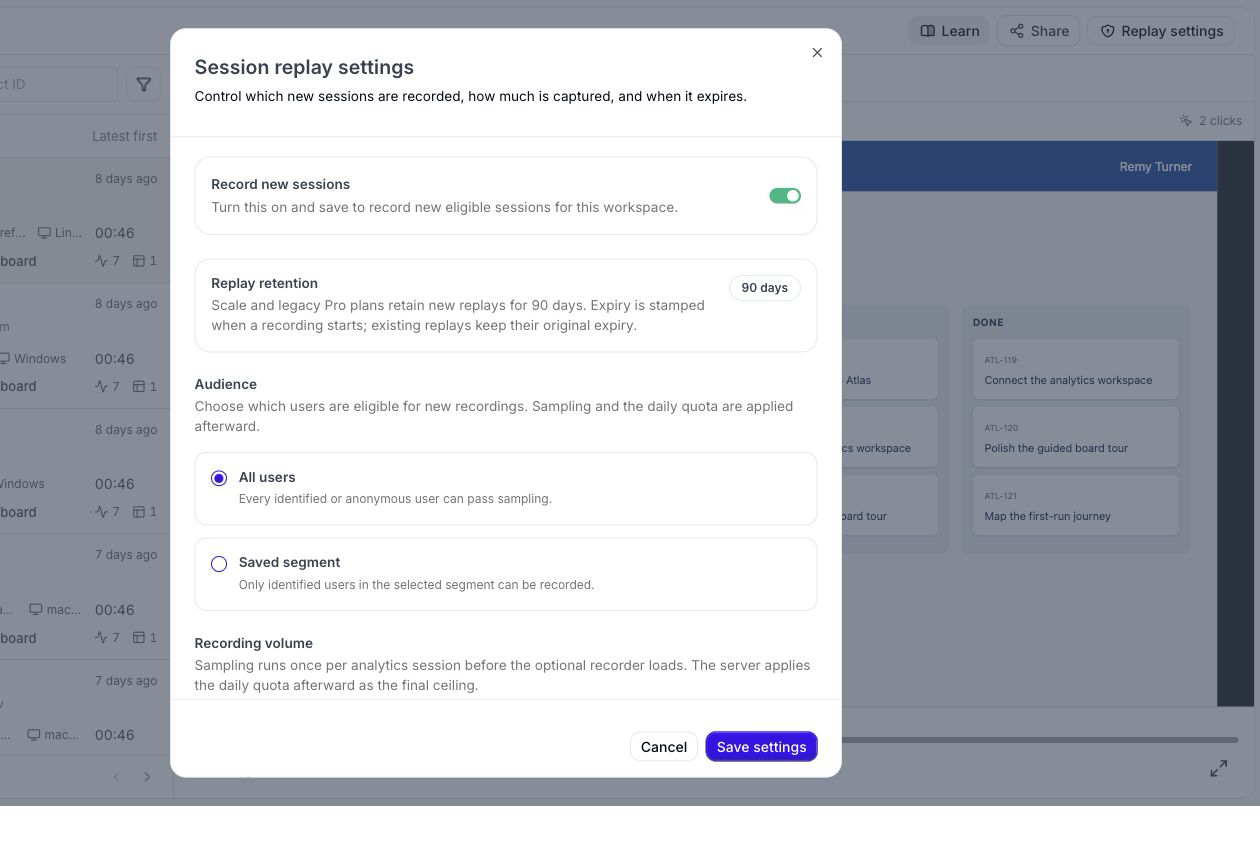The width and height of the screenshot is (1260, 862).
Task: Click the Remy Turner name in replay
Action: [x=1155, y=167]
